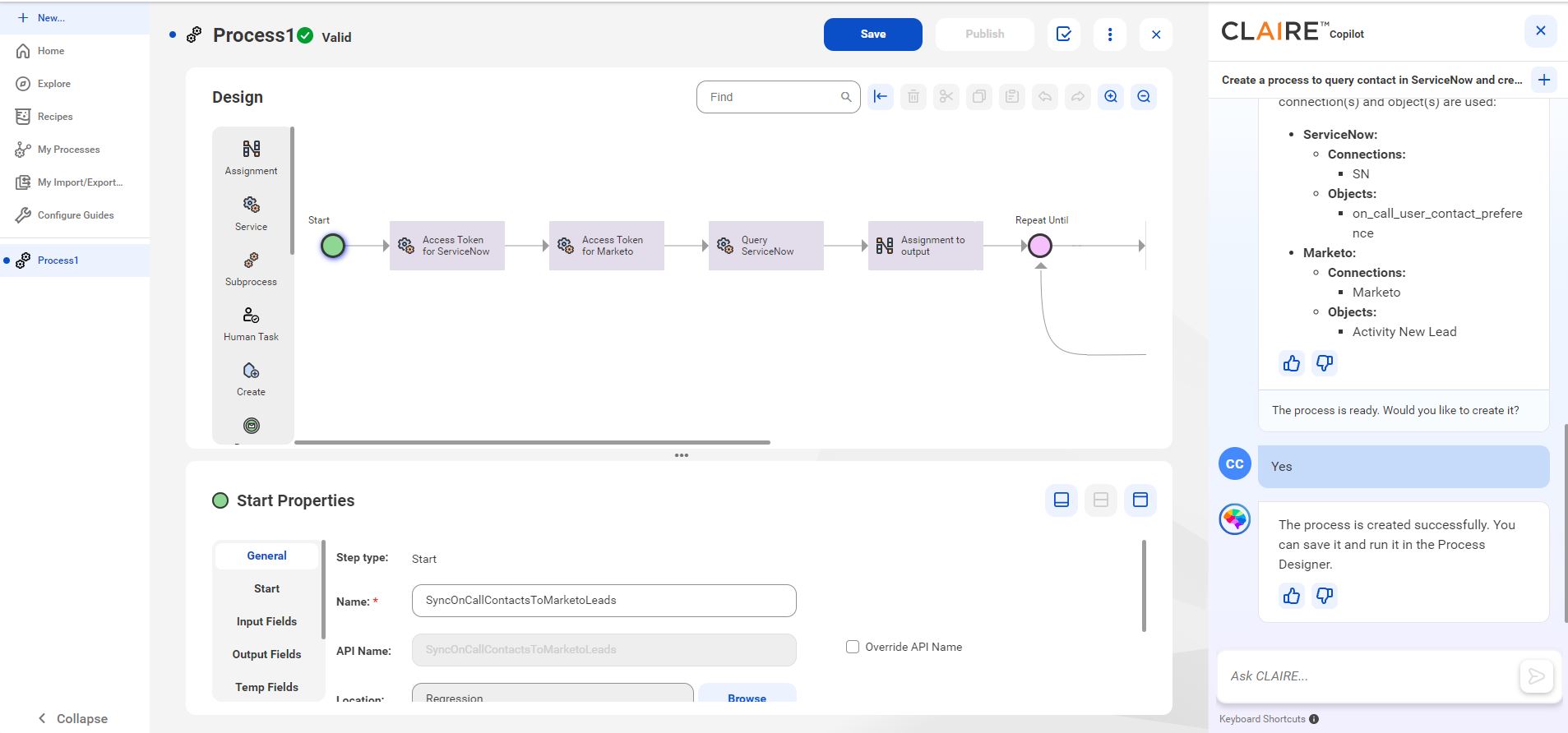Select the Start properties tab
The width and height of the screenshot is (1568, 733).
click(266, 589)
